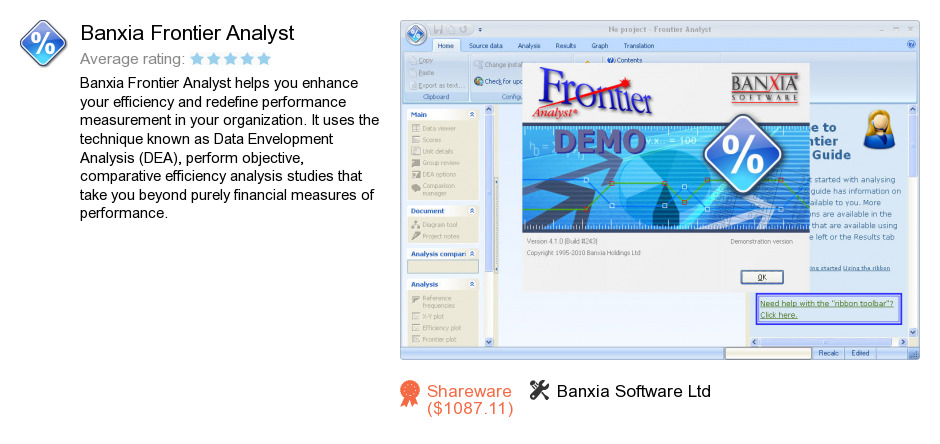This screenshot has width=940, height=444.
Task: Open Scores in the Main panel
Action: (x=427, y=140)
